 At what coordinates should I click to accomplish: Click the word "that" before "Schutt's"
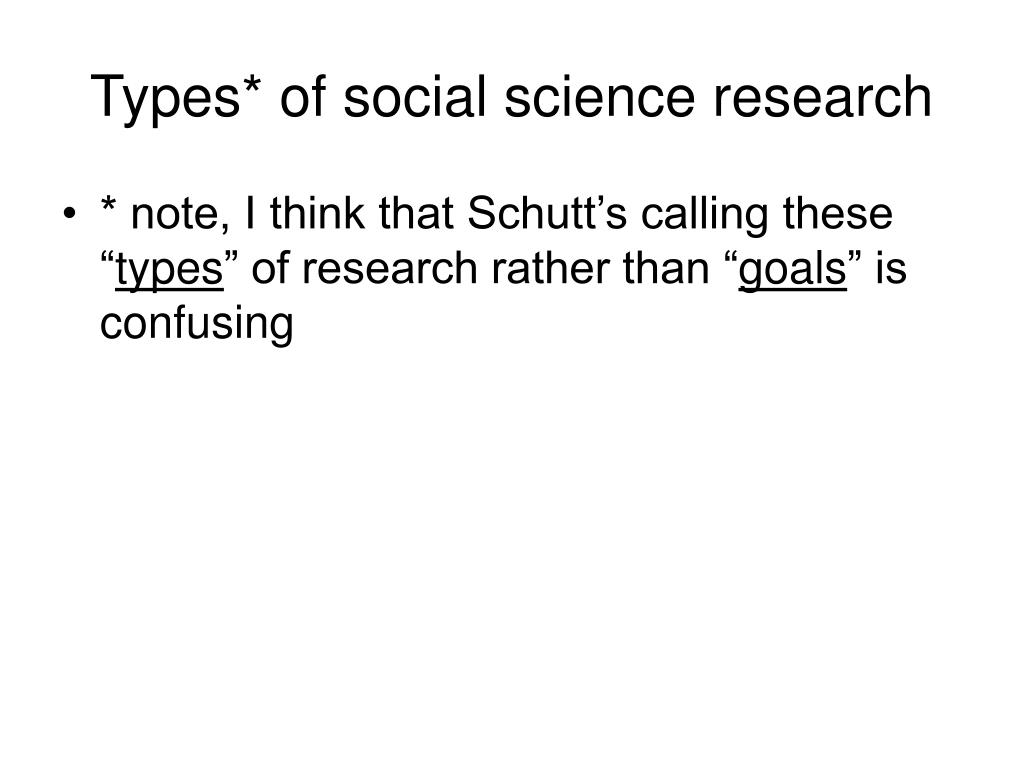pyautogui.click(x=416, y=213)
